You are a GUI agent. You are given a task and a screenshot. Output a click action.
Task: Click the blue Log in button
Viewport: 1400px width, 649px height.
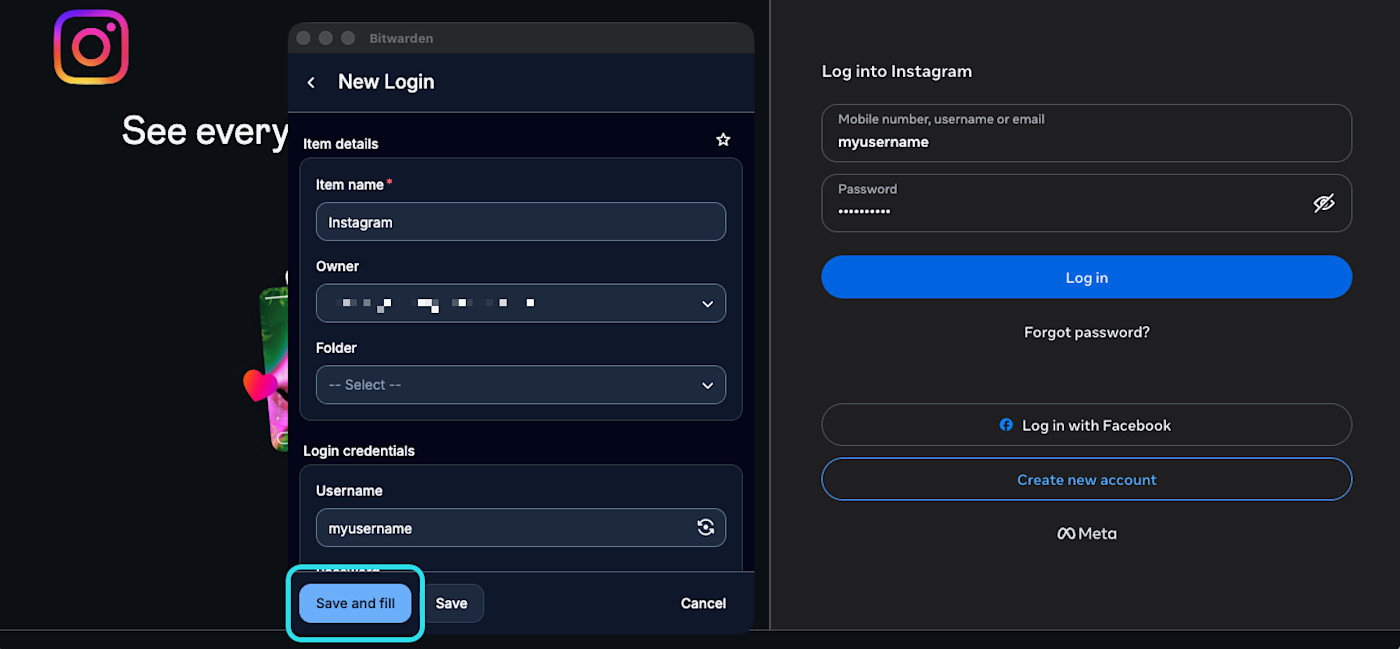coord(1087,277)
